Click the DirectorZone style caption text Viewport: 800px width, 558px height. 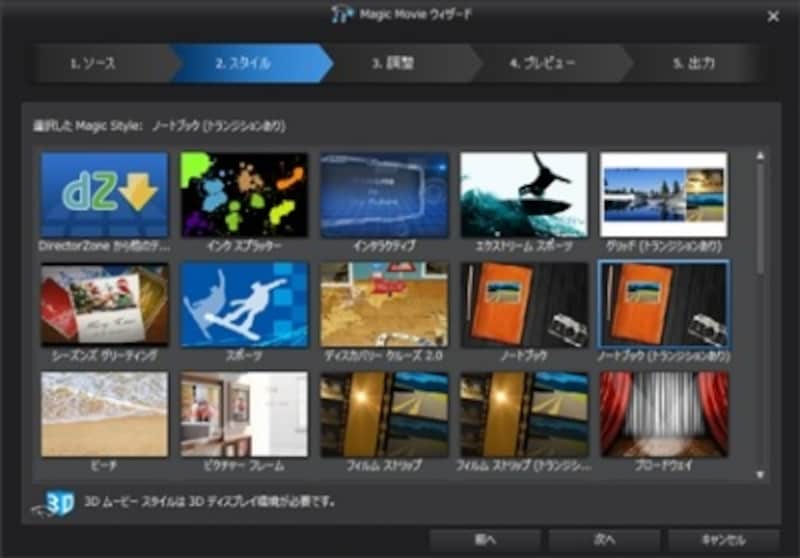coord(105,246)
